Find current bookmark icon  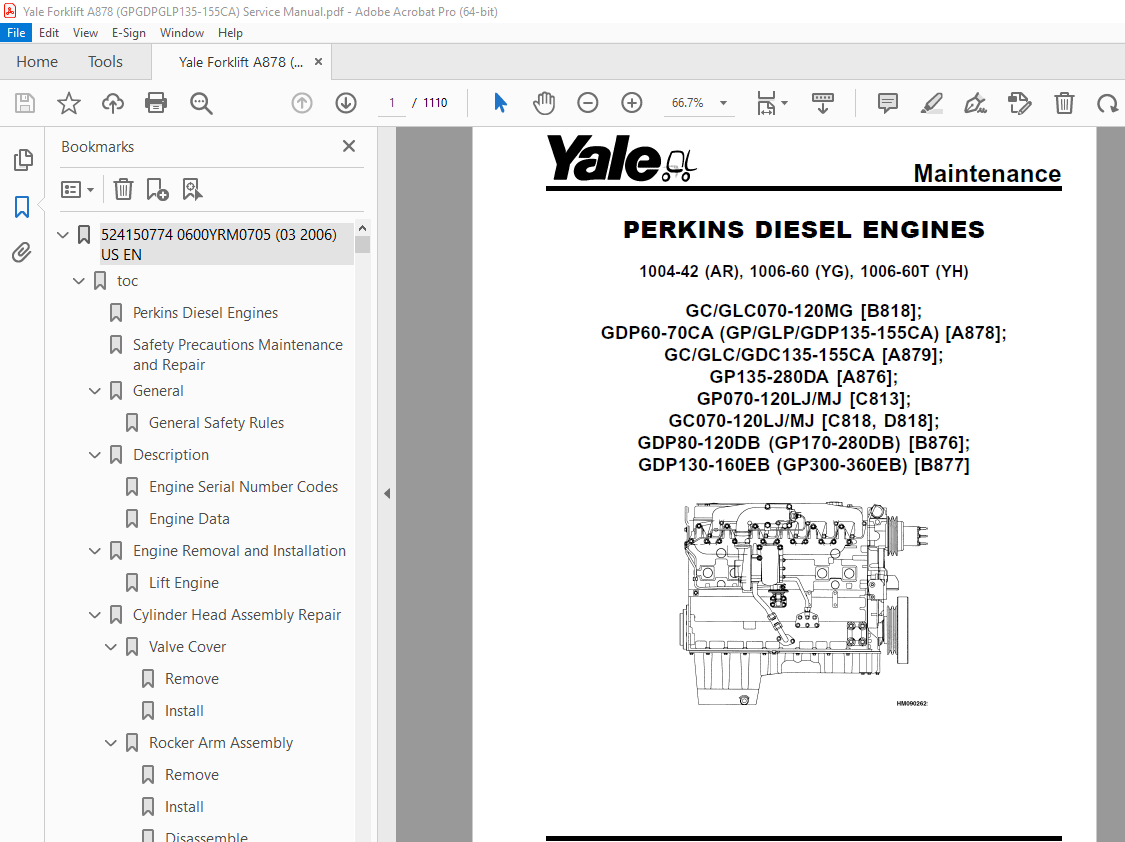coord(192,189)
